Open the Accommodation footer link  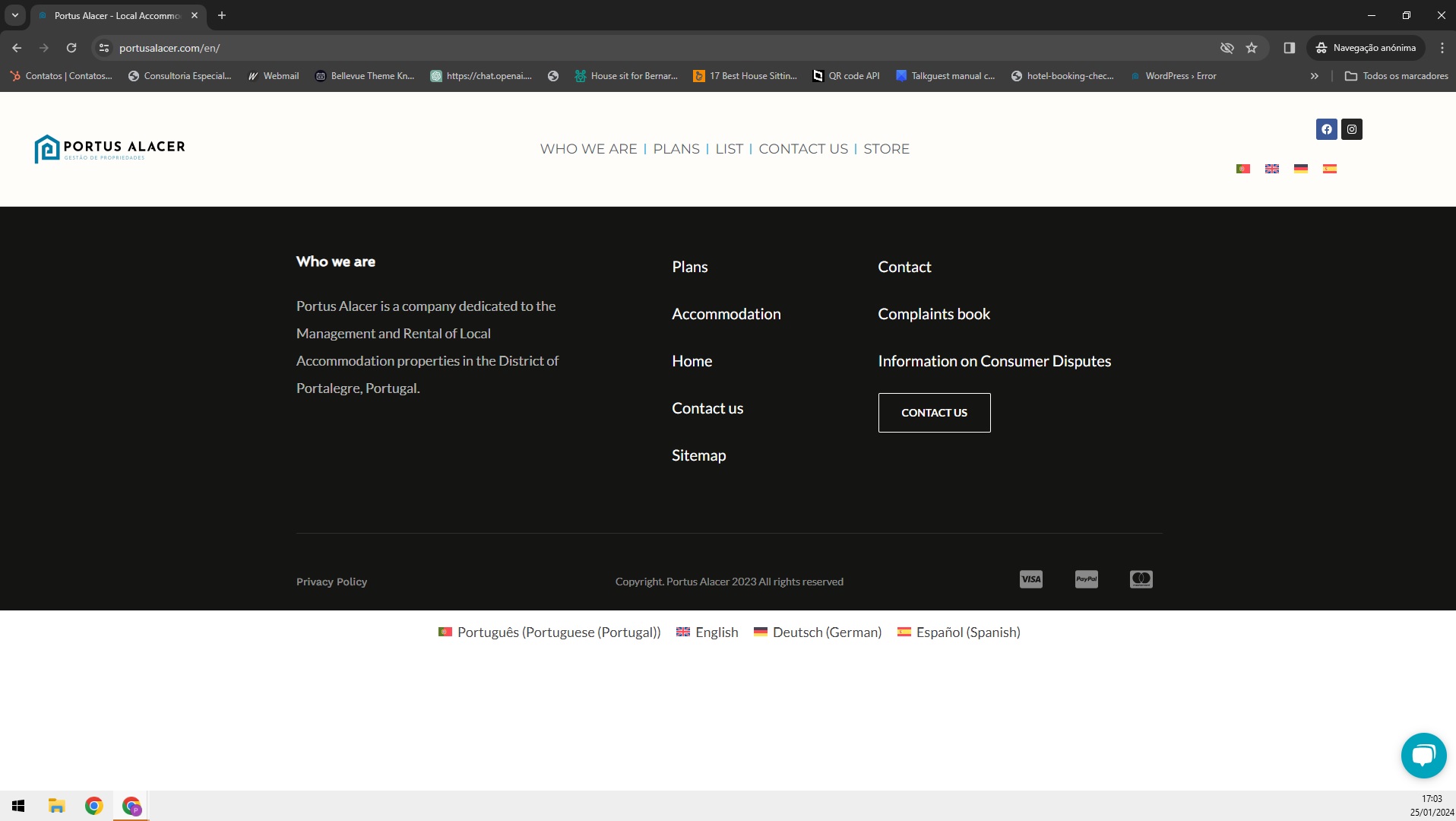click(x=726, y=314)
